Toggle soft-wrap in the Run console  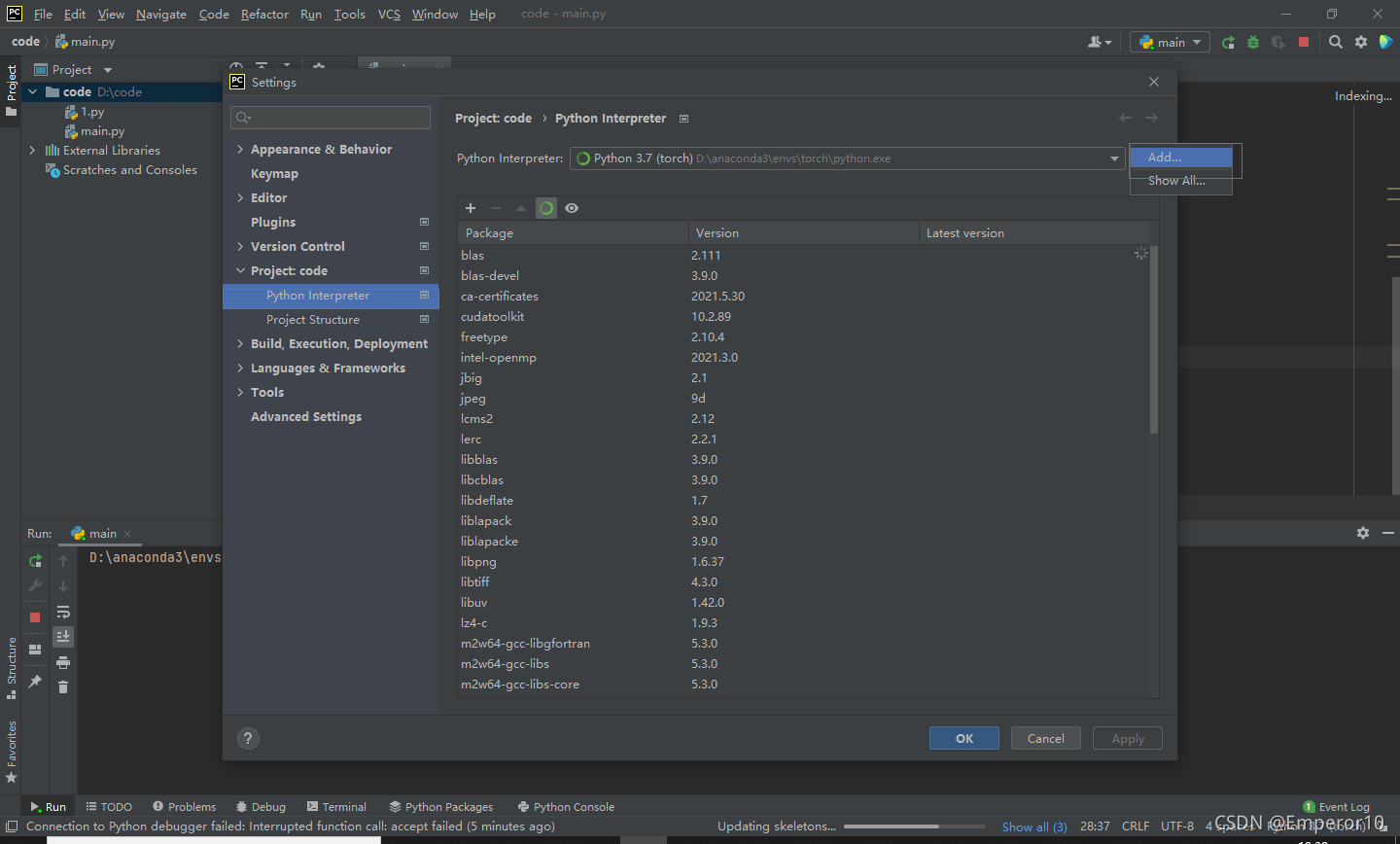tap(63, 613)
